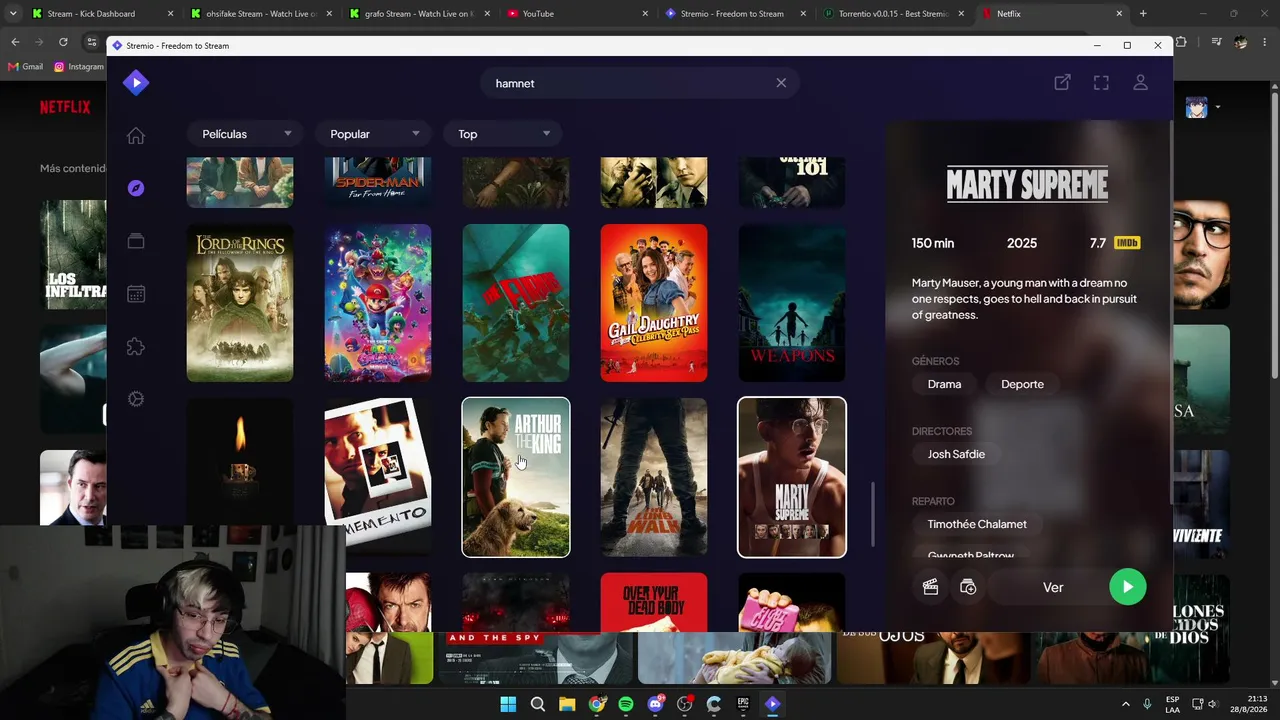Image resolution: width=1280 pixels, height=720 pixels.
Task: Open File Explorer from the taskbar
Action: 567,704
